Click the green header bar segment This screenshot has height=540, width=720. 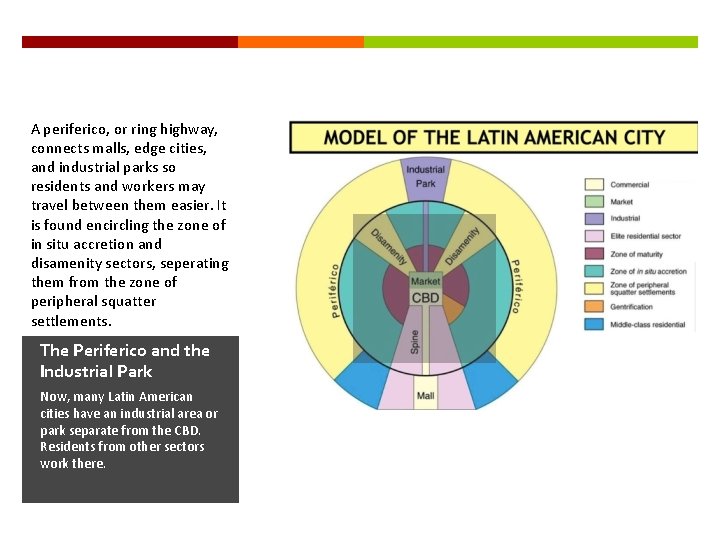531,42
